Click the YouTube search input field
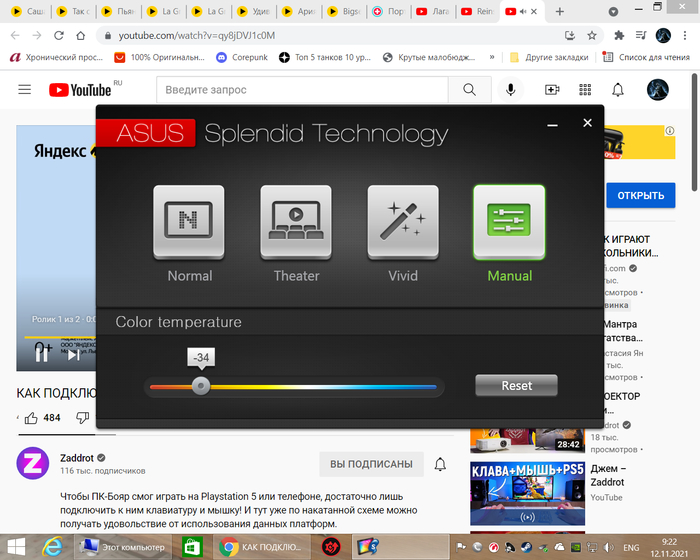This screenshot has width=700, height=560. click(302, 90)
